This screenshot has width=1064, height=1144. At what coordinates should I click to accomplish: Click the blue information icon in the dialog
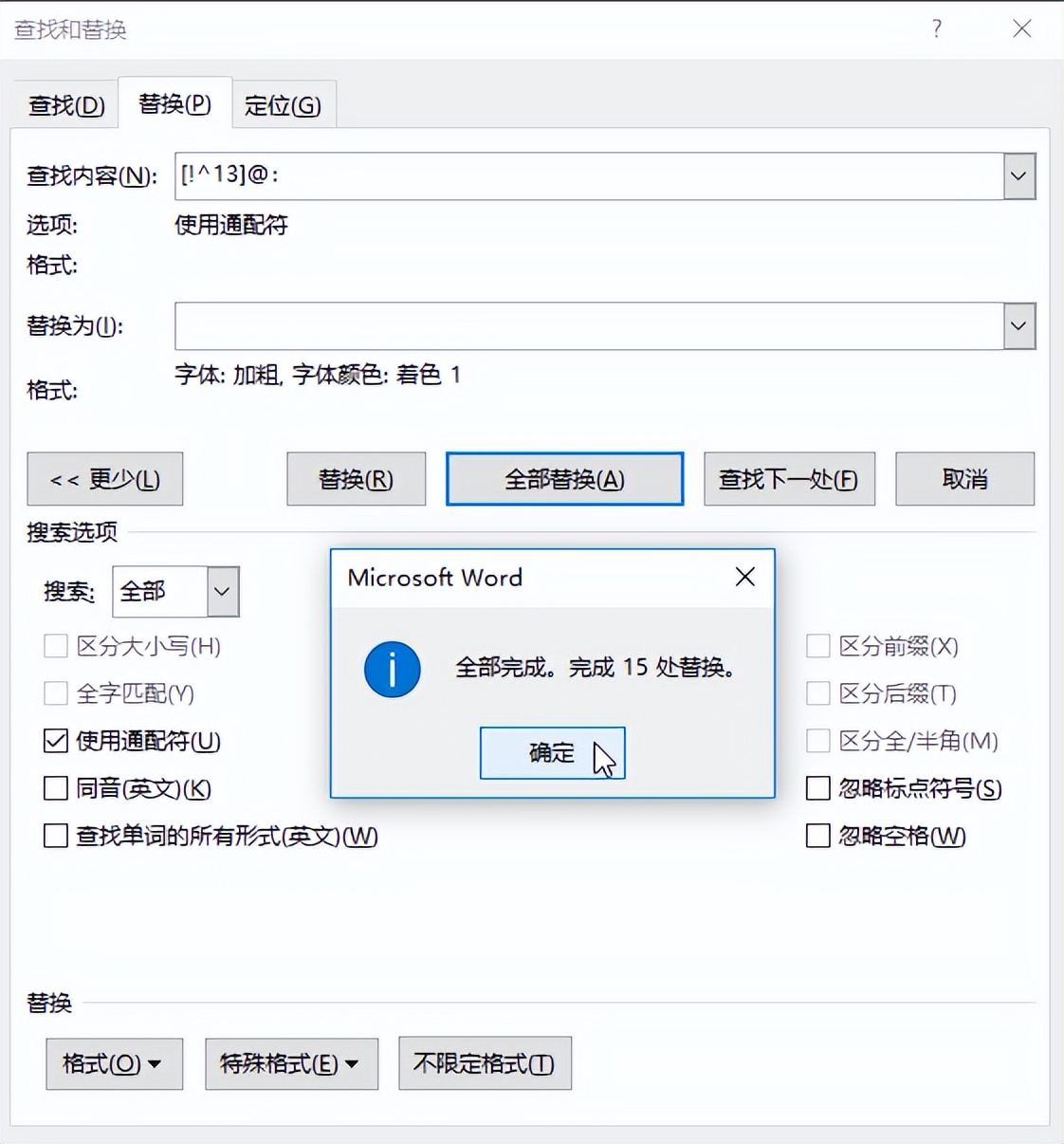392,669
